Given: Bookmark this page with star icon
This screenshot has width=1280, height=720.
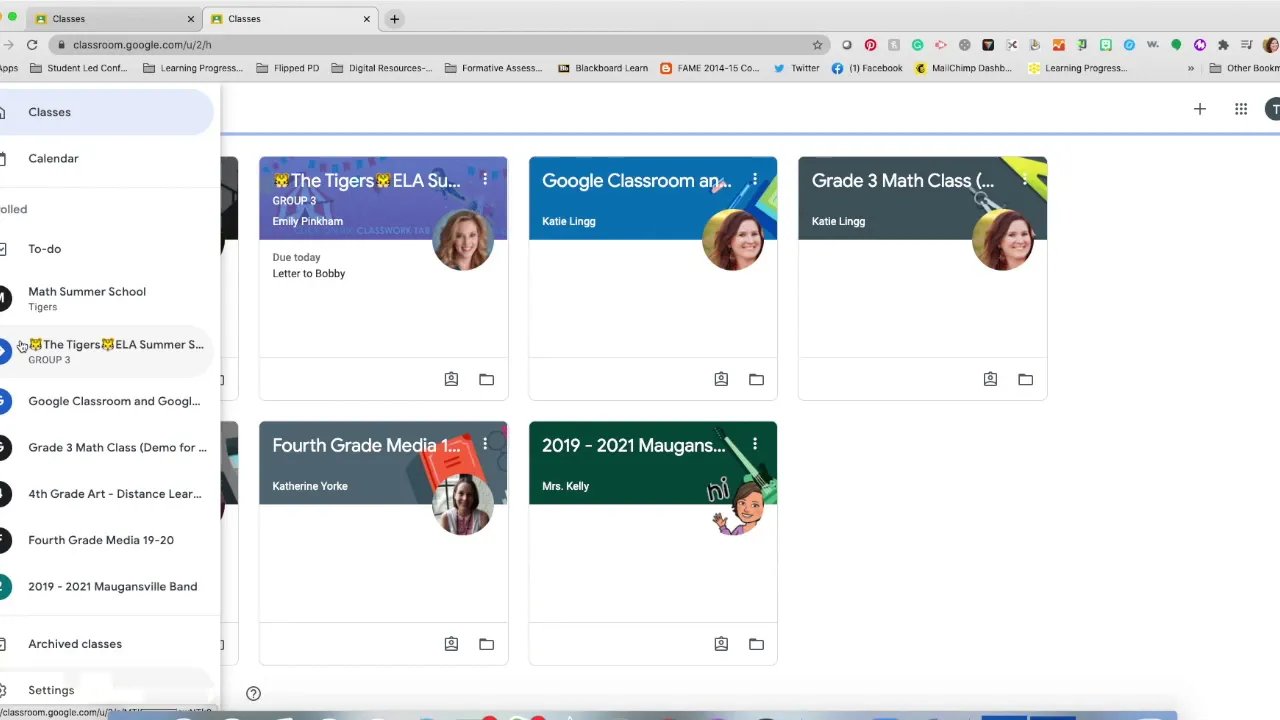Looking at the screenshot, I should pos(817,45).
